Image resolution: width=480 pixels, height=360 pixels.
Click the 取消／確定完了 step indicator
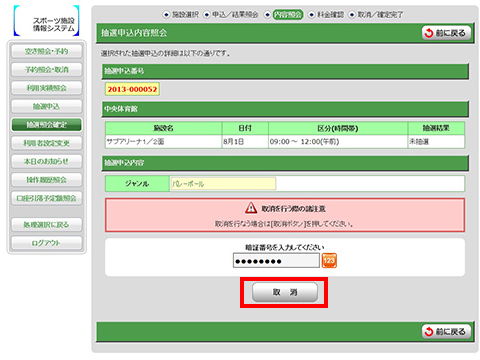[x=376, y=15]
